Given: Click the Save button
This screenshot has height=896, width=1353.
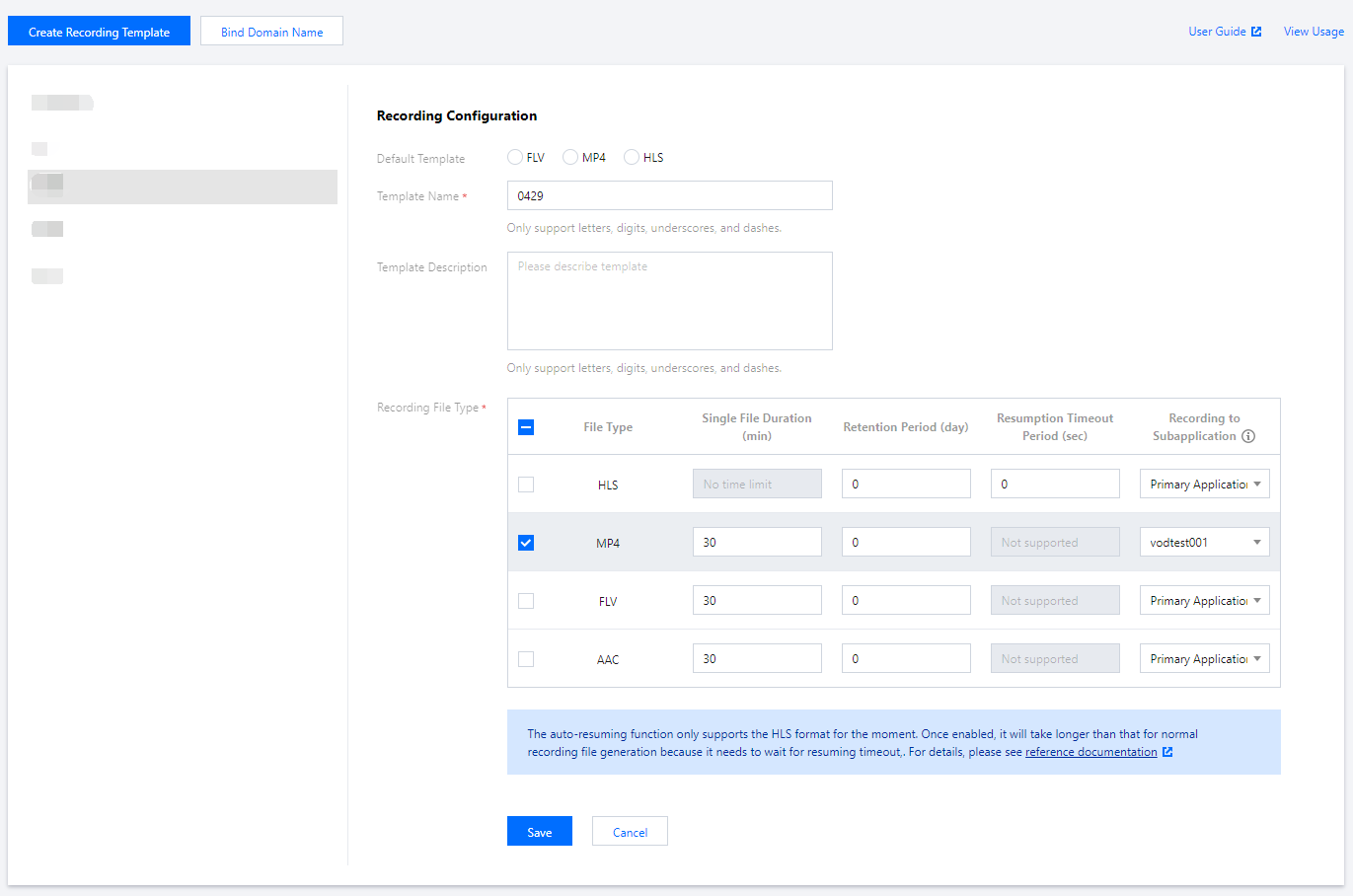Looking at the screenshot, I should pyautogui.click(x=540, y=831).
